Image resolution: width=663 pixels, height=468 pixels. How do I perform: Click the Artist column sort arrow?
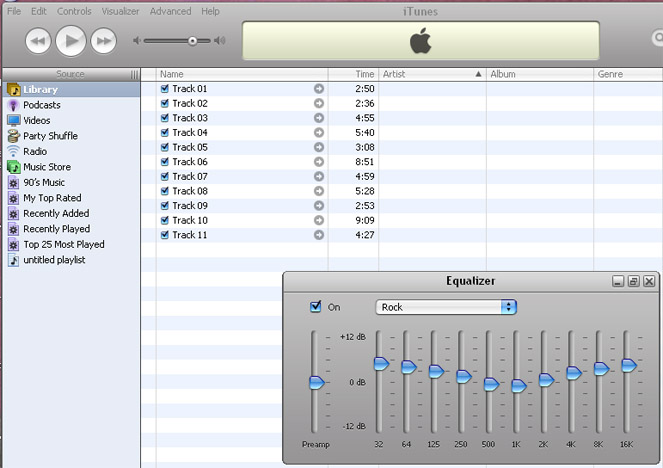(x=477, y=74)
